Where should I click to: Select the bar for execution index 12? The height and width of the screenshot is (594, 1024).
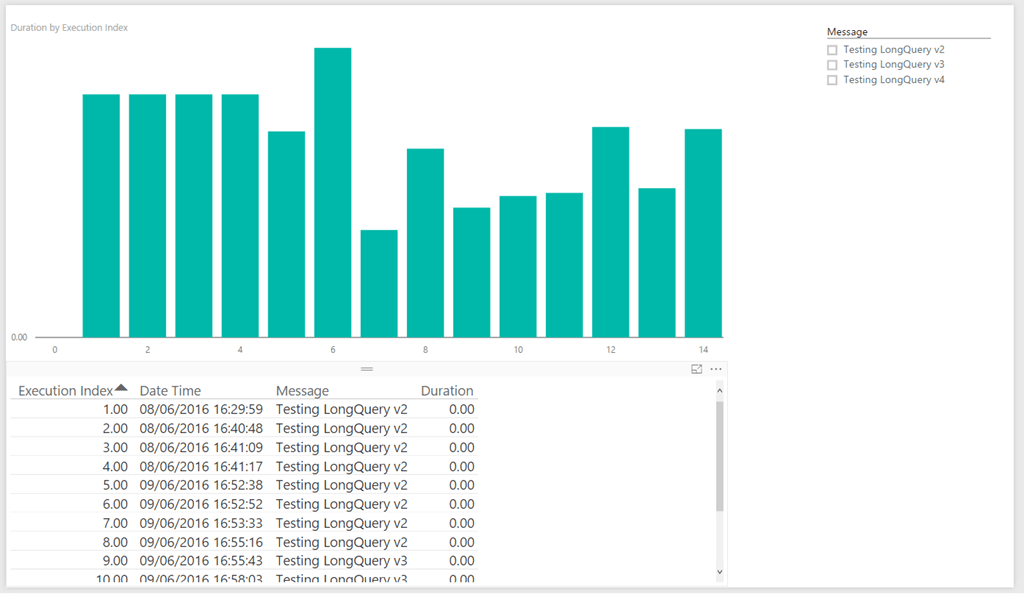tap(611, 232)
